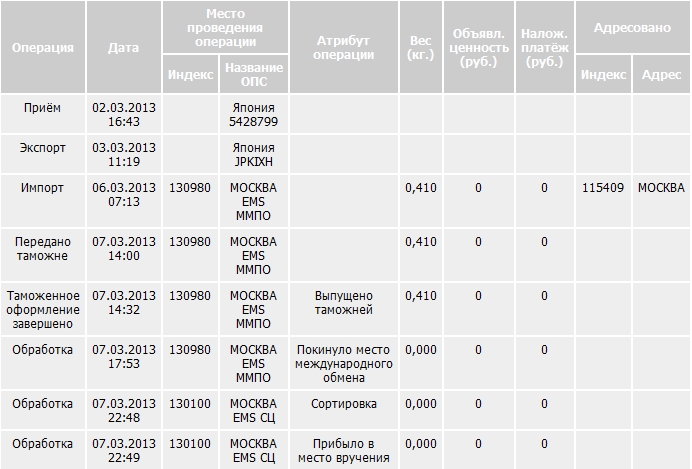Viewport: 692px width, 469px height.
Task: Click the Название ОПС subheader
Action: coord(253,74)
